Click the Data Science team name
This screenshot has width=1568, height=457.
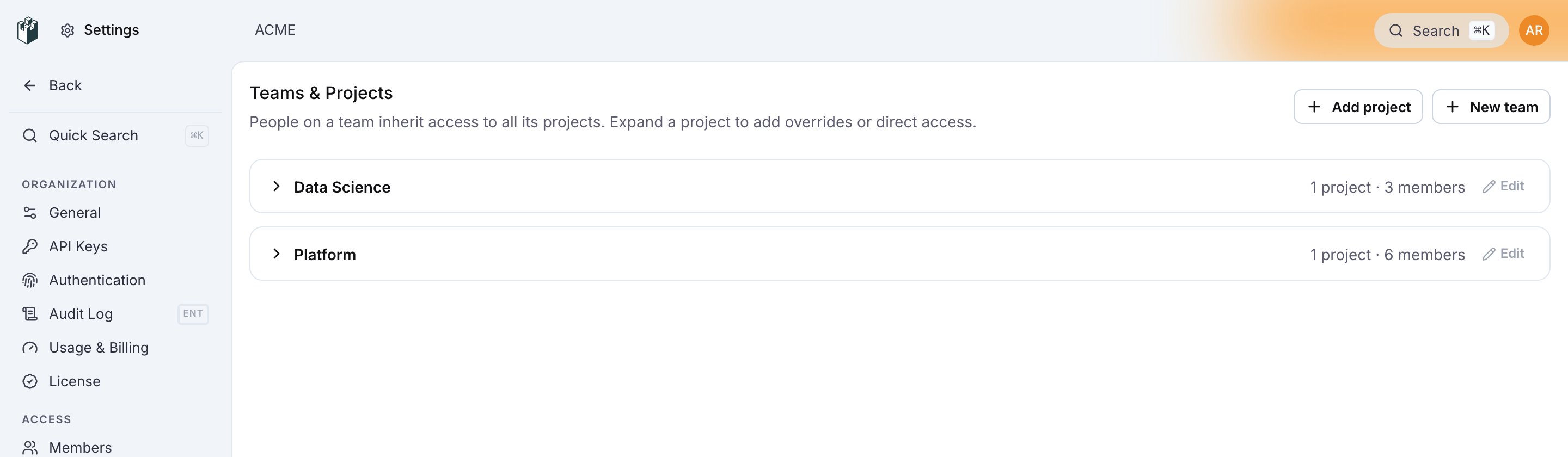(x=342, y=187)
